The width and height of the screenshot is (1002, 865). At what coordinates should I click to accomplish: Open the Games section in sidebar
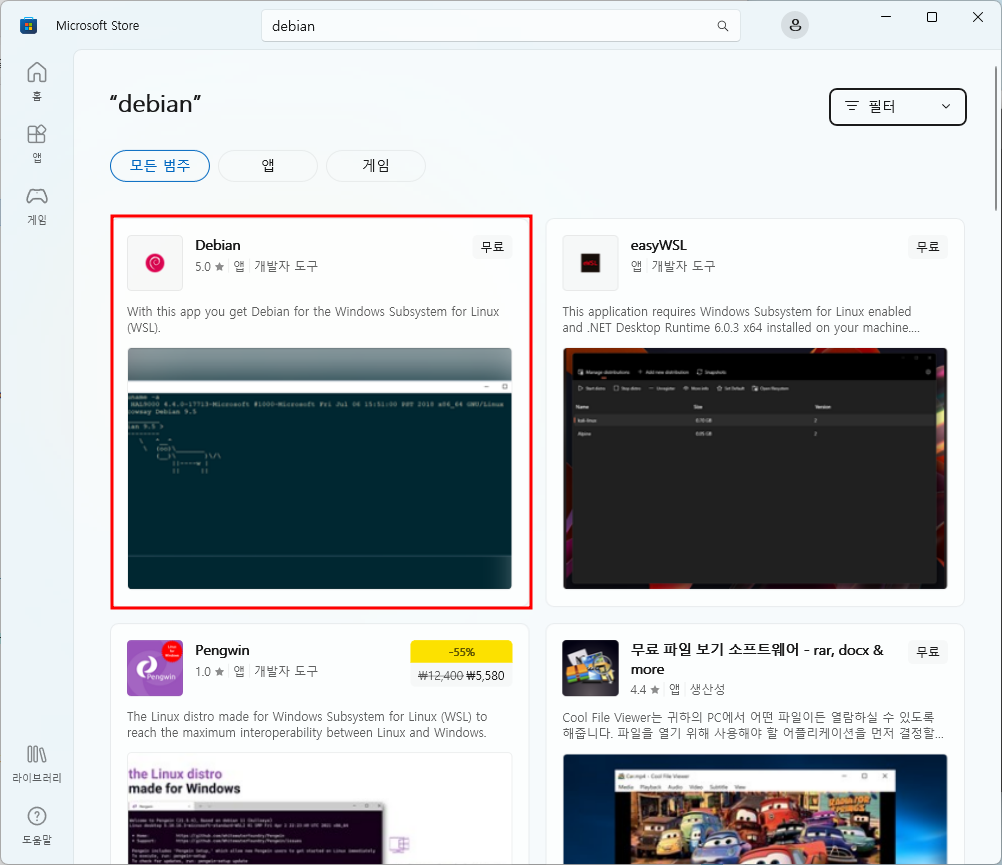36,206
